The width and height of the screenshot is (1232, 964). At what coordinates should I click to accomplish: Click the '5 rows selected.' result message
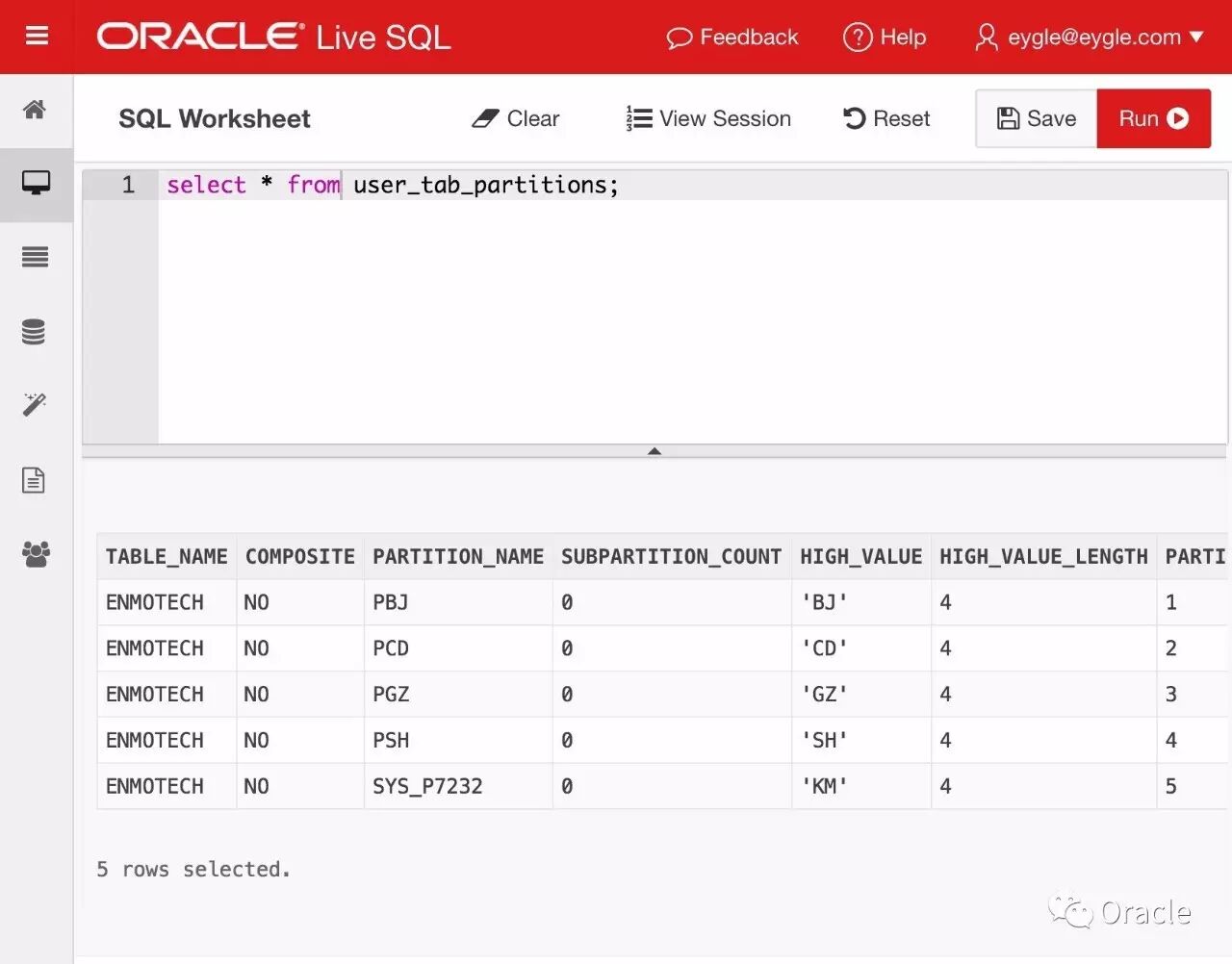coord(193,870)
